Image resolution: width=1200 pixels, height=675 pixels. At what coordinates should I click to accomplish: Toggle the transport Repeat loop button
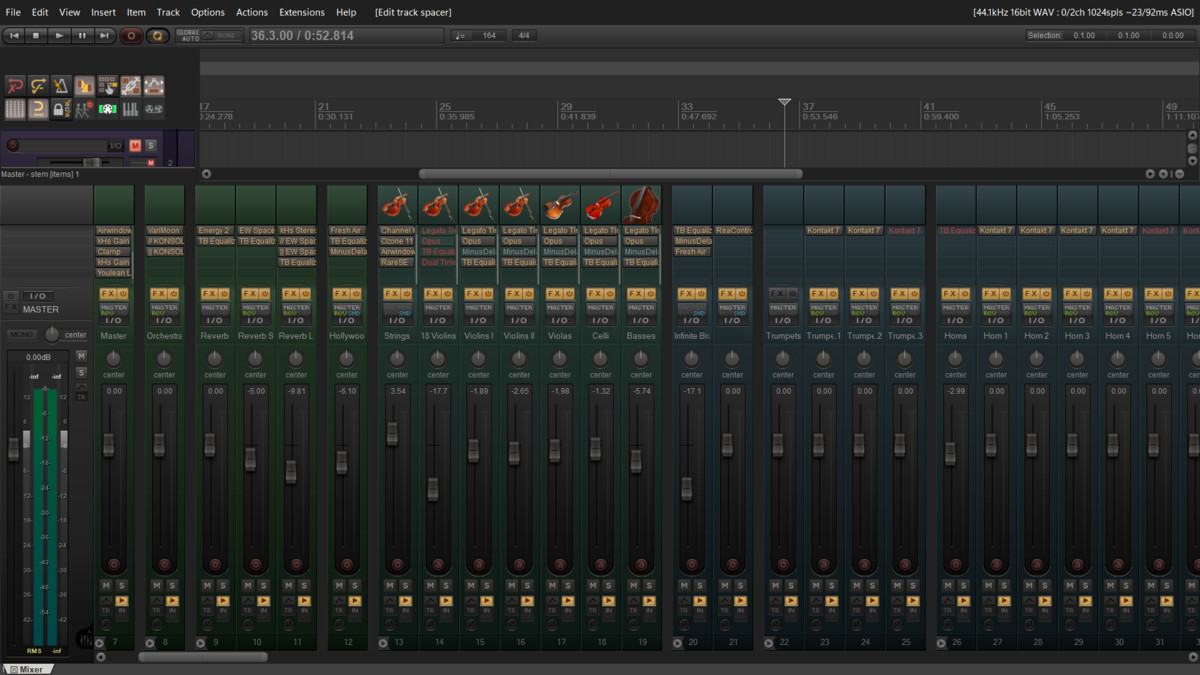pos(157,35)
